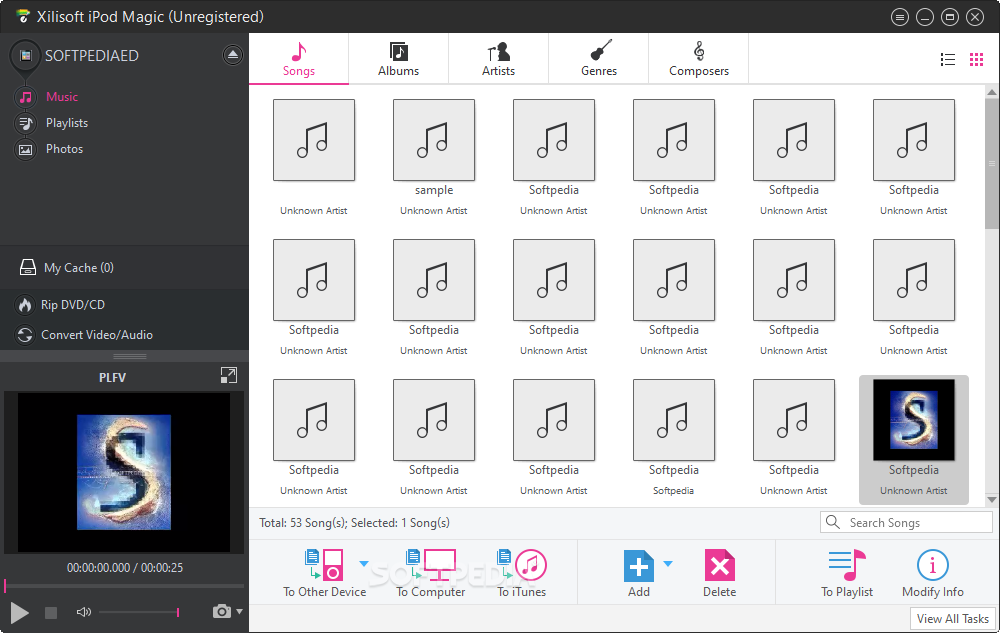Export the selection To Computer
This screenshot has height=633, width=1000.
[x=430, y=573]
